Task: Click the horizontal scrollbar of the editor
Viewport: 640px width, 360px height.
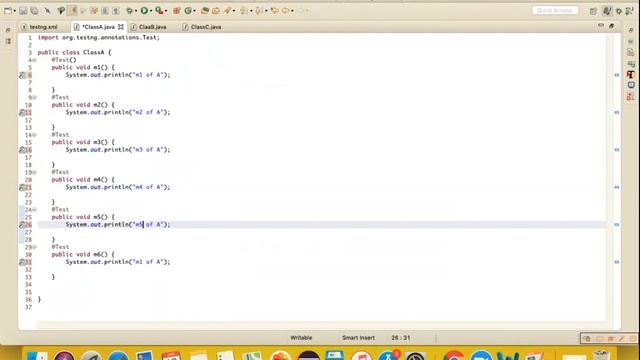Action: pos(321,325)
